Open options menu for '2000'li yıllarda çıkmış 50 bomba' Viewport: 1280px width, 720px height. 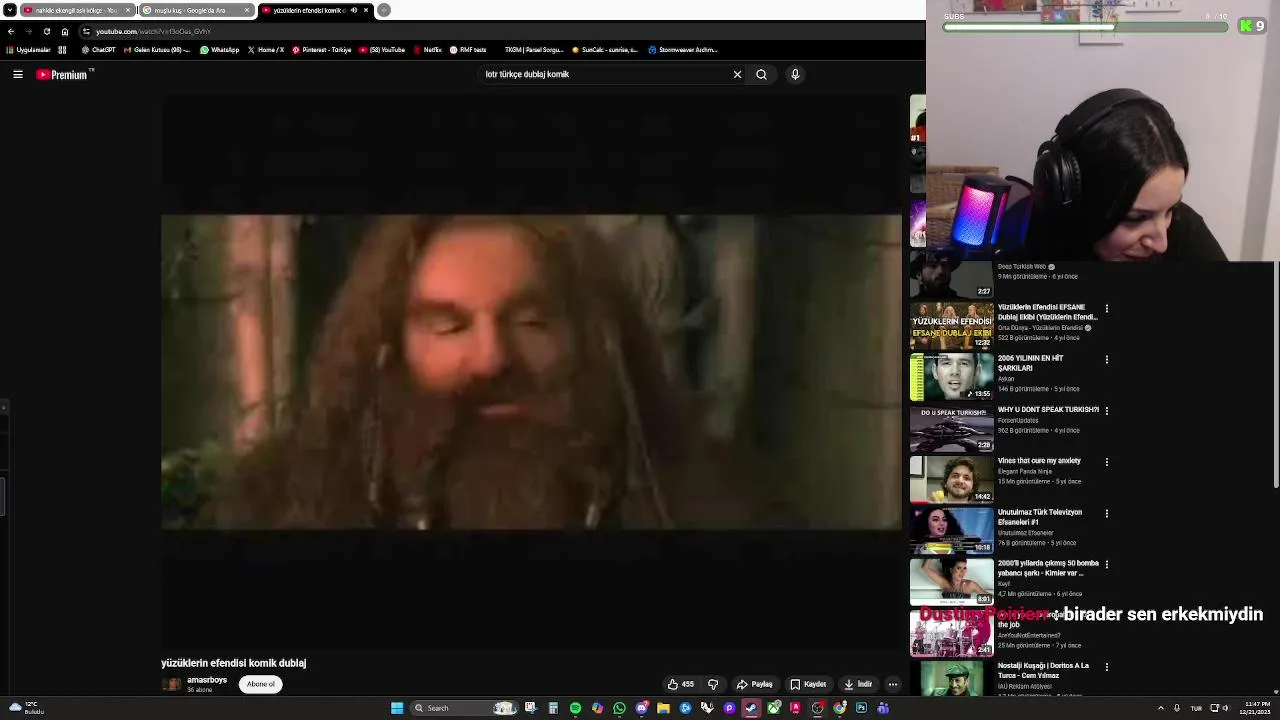coord(1107,564)
